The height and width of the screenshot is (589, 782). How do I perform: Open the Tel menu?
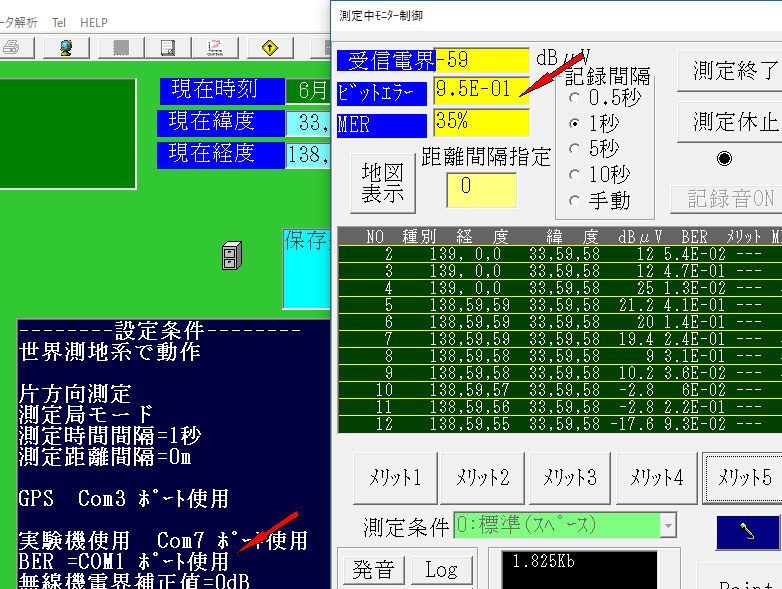[x=59, y=22]
